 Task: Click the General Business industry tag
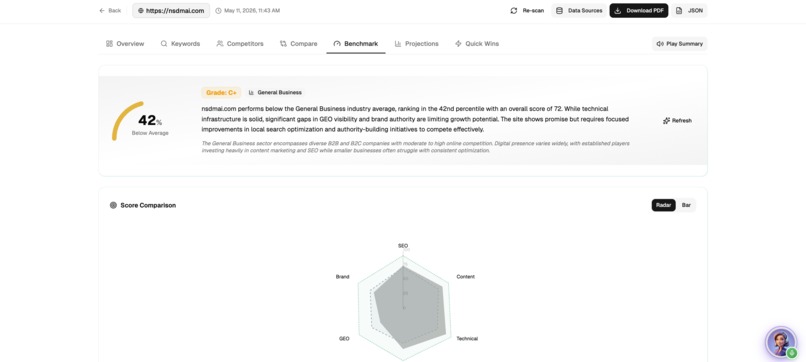pos(275,93)
